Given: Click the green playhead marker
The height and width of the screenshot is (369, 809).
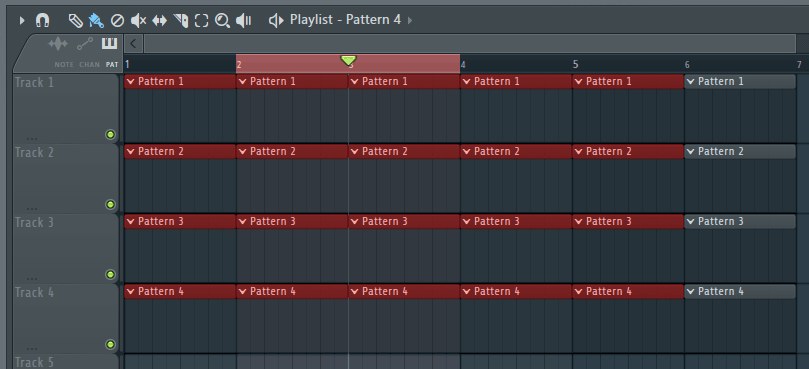Looking at the screenshot, I should click(x=349, y=61).
